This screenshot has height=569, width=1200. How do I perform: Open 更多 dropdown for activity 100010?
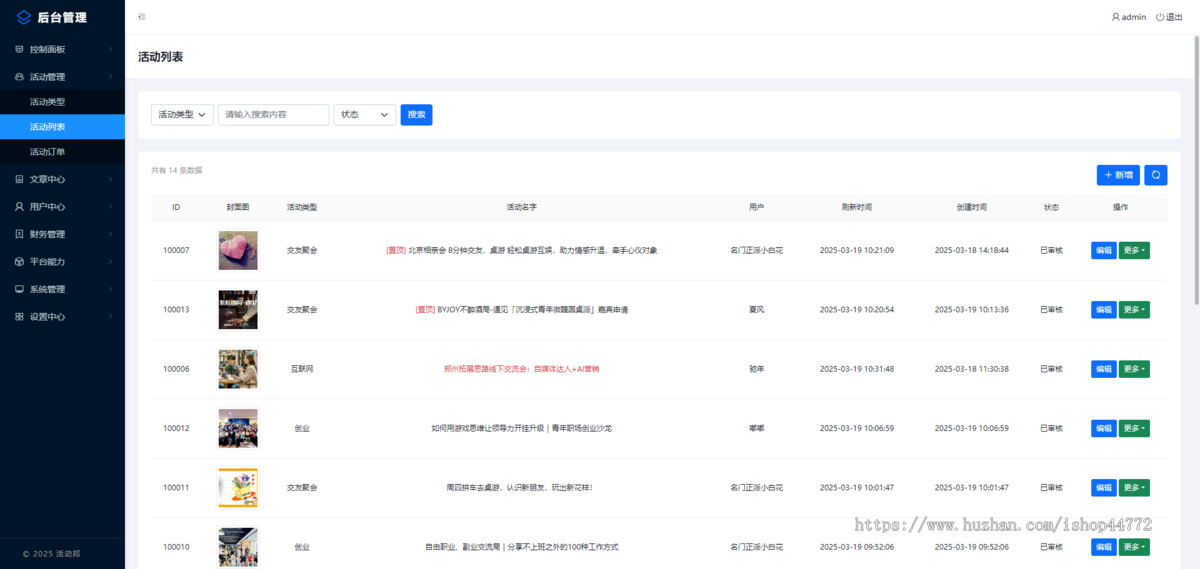(x=1134, y=547)
